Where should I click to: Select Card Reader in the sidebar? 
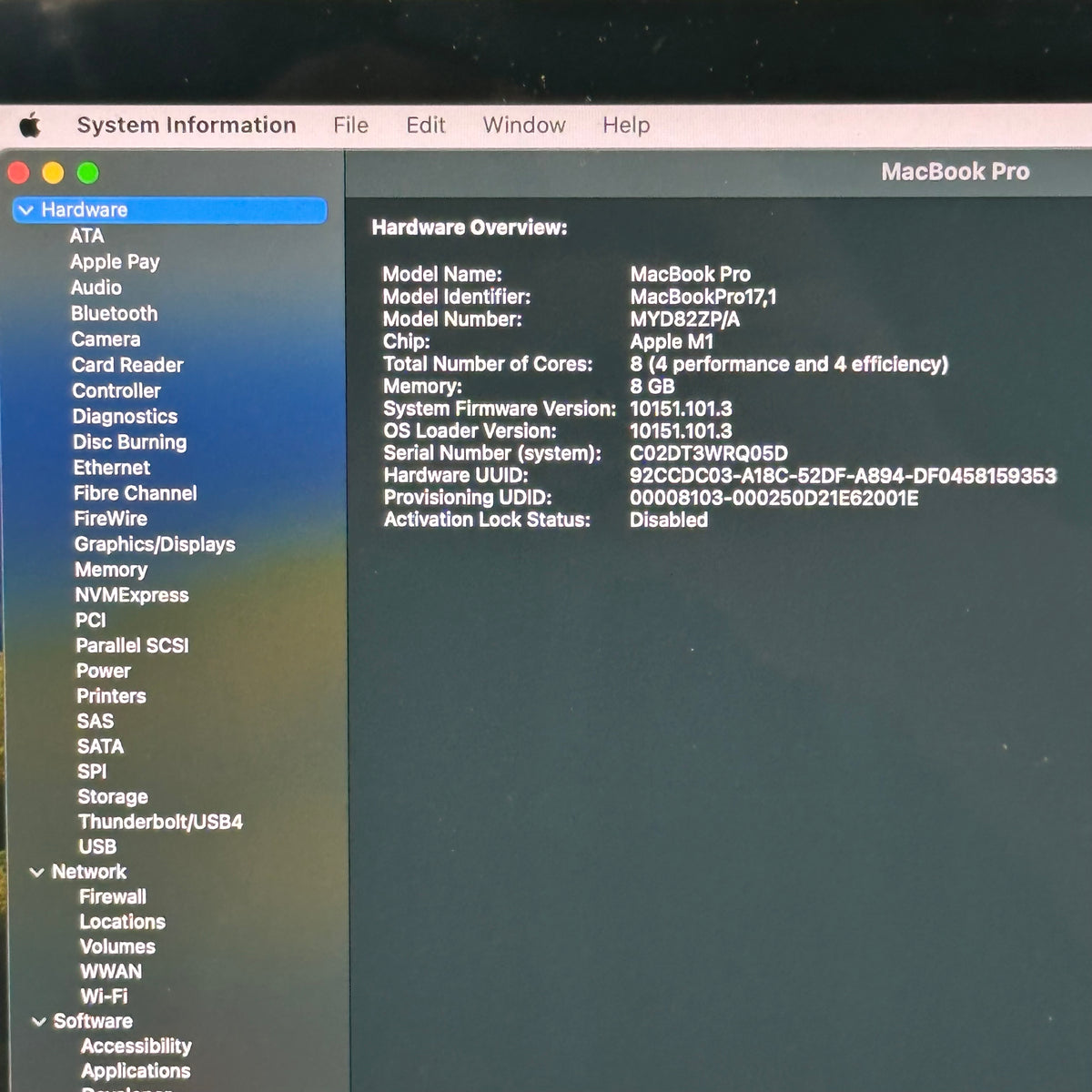click(127, 365)
